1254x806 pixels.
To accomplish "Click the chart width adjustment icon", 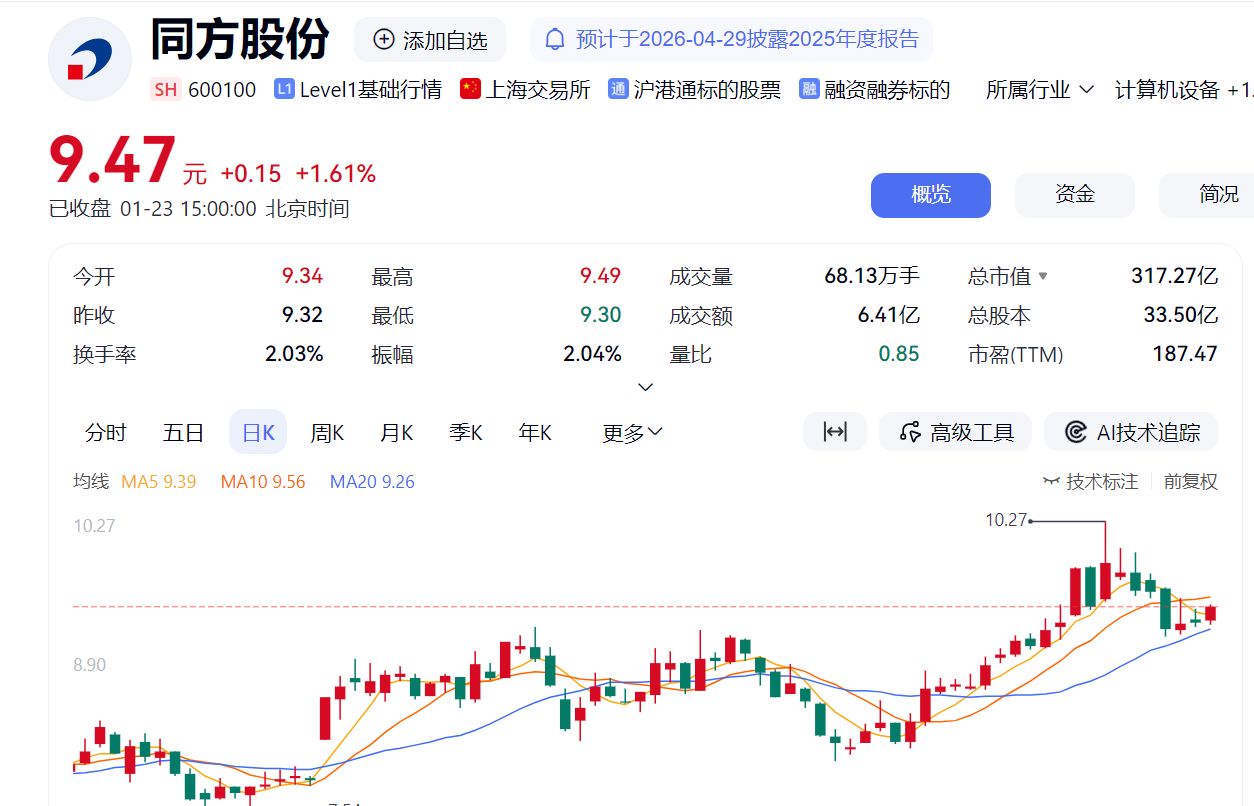I will click(835, 431).
